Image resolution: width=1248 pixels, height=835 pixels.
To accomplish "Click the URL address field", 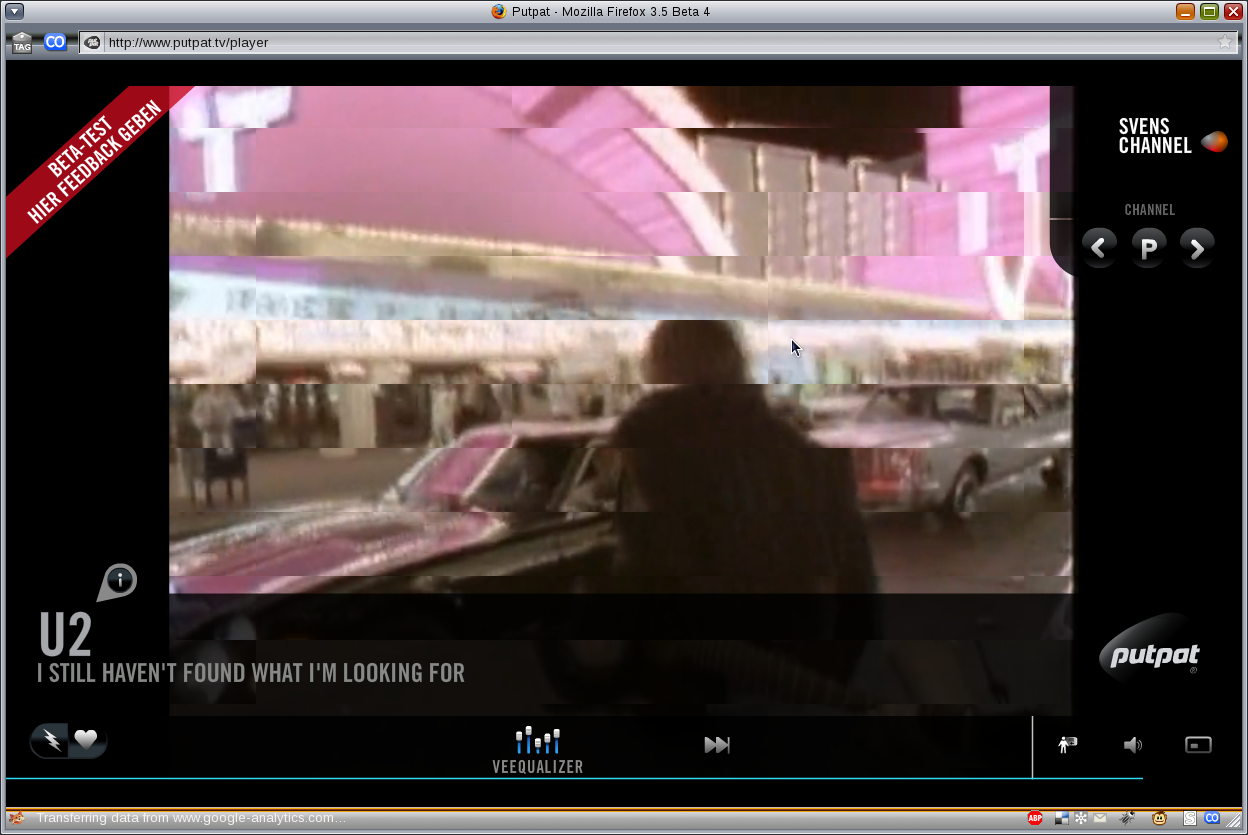I will (x=650, y=42).
